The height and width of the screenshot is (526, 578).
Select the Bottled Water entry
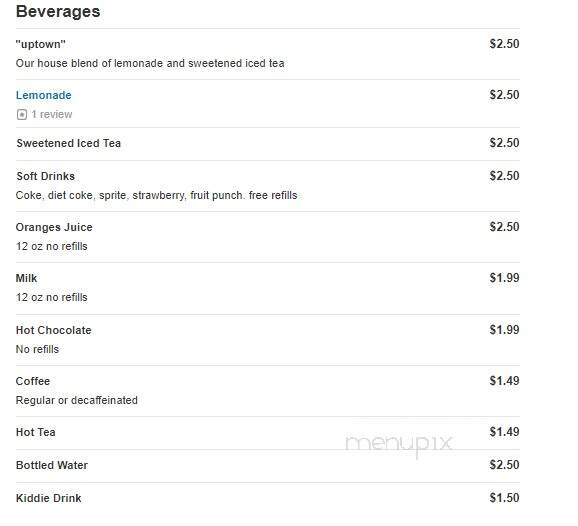pos(52,465)
